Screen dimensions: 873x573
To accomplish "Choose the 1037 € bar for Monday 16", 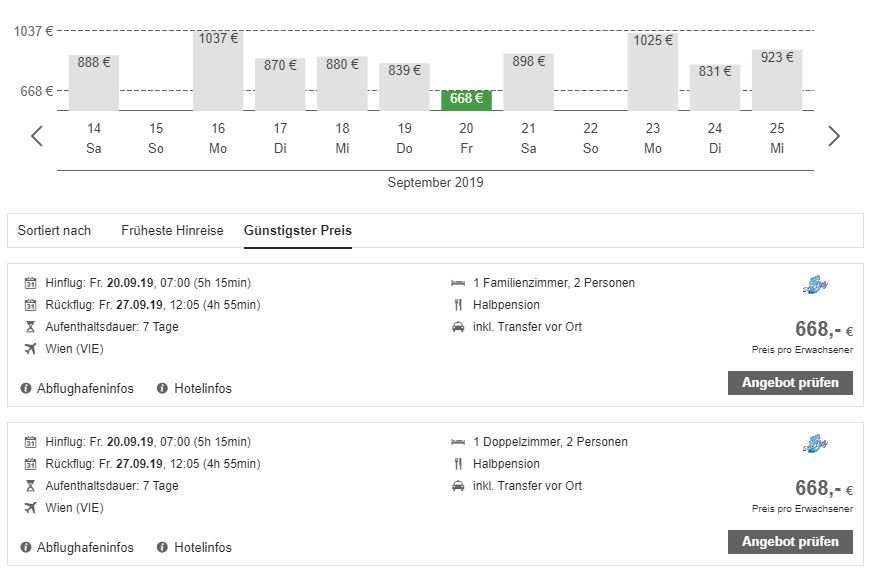I will click(218, 70).
